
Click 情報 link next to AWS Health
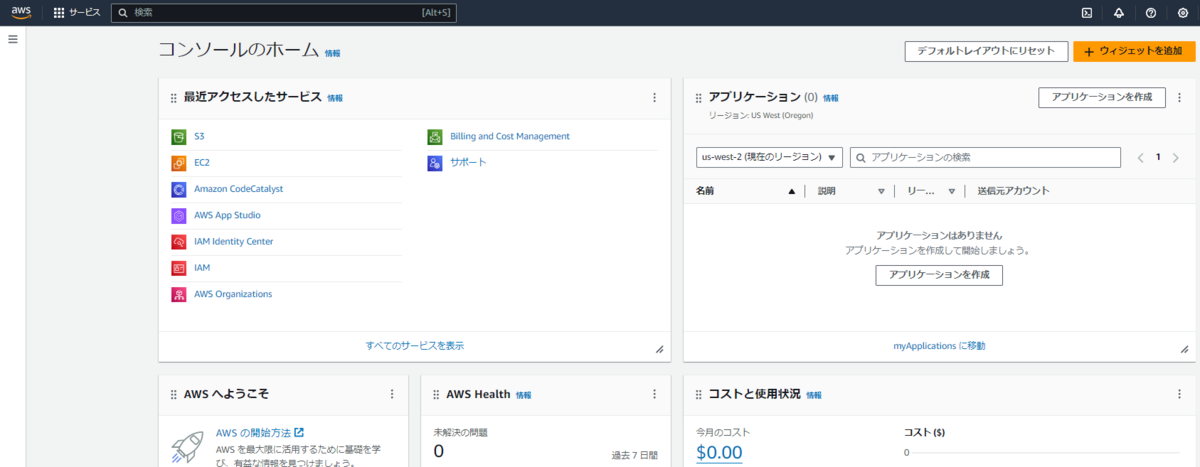(x=524, y=395)
